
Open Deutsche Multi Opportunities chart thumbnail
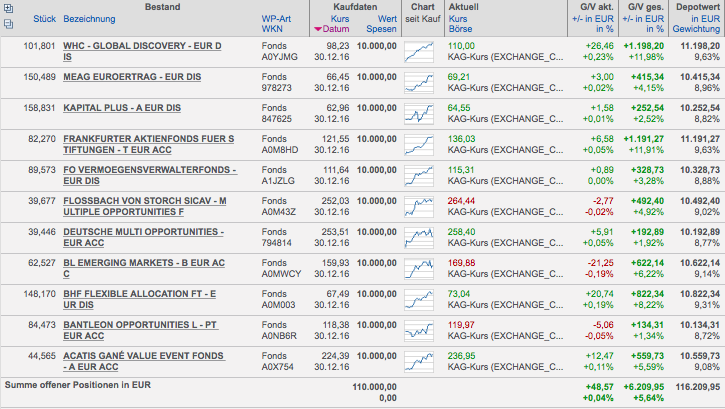click(419, 238)
